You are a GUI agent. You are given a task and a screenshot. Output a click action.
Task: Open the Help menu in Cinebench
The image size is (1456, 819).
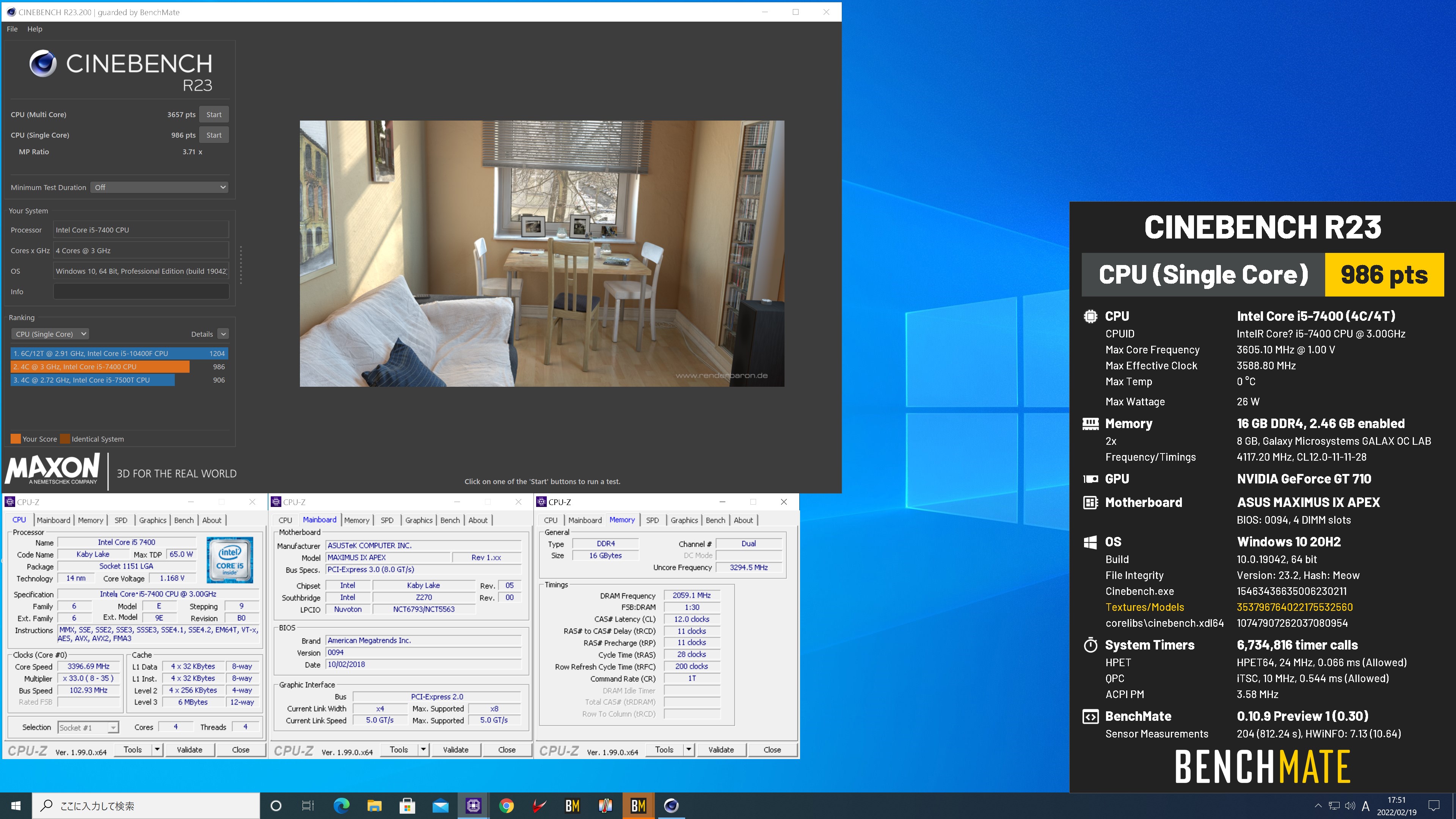pyautogui.click(x=35, y=29)
